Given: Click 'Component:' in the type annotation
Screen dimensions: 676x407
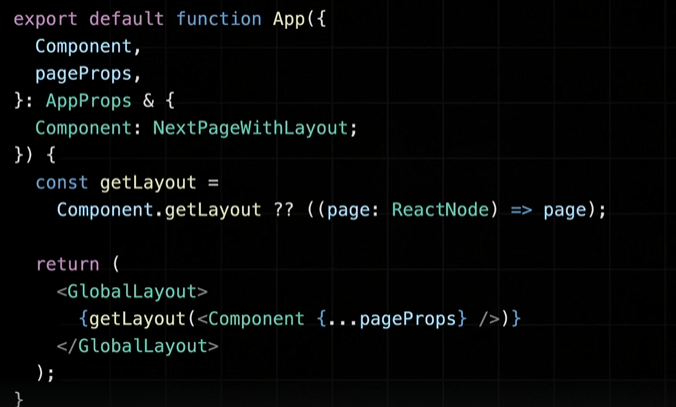Looking at the screenshot, I should click(x=88, y=128).
